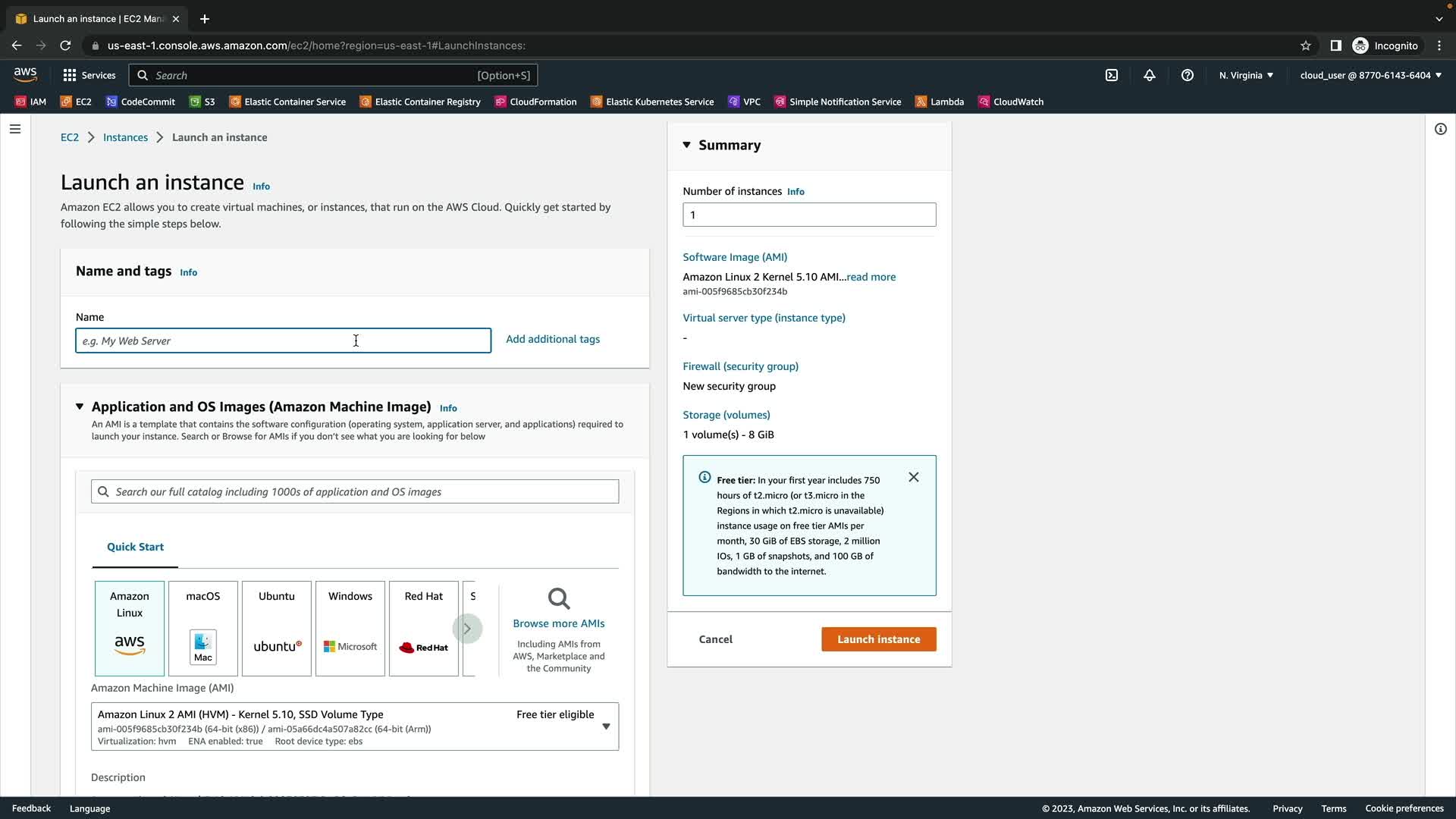Click the CloudWatch bookmark shortcut

[x=1011, y=102]
